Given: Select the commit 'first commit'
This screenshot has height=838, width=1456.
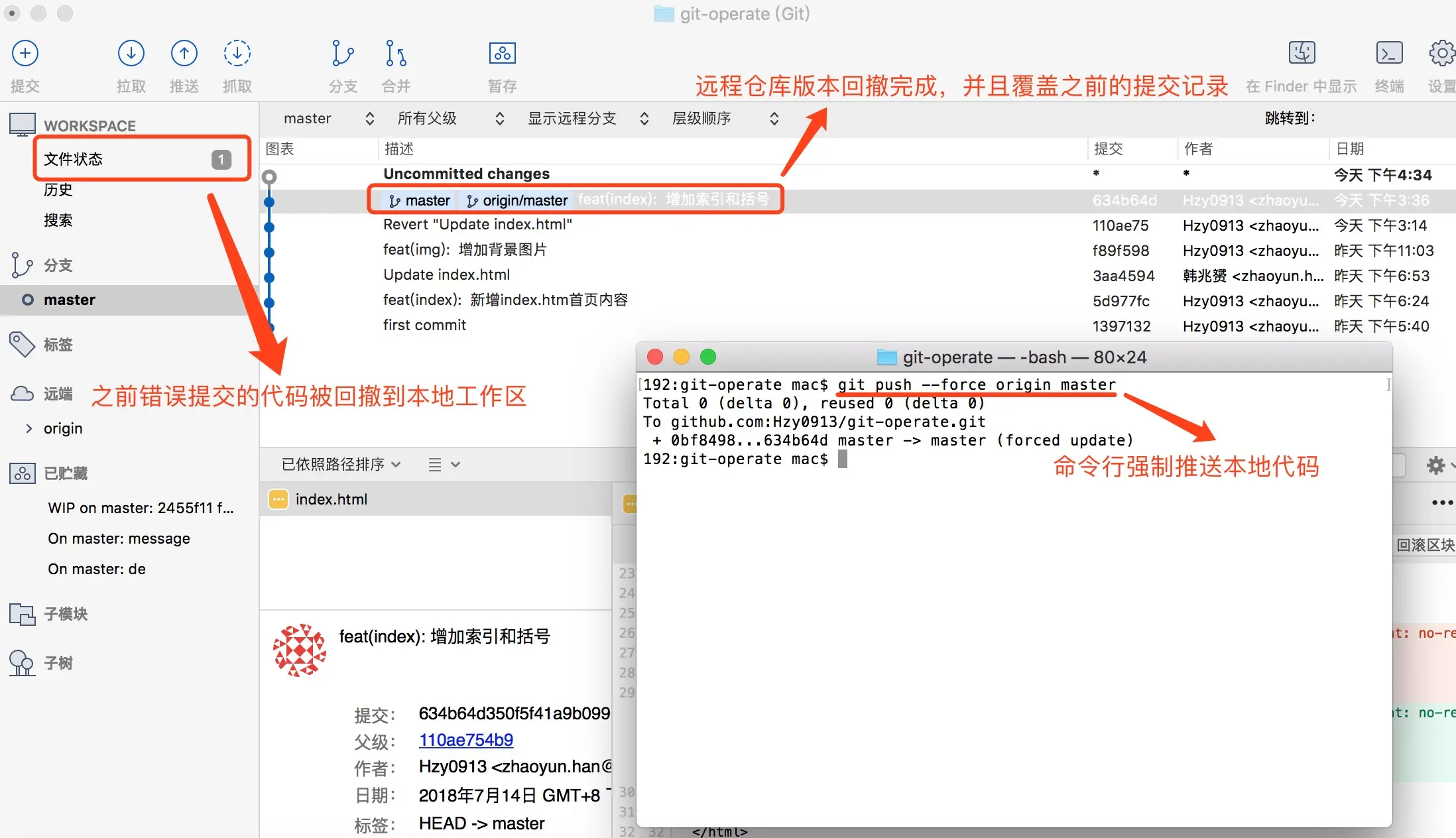Looking at the screenshot, I should tap(857, 326).
